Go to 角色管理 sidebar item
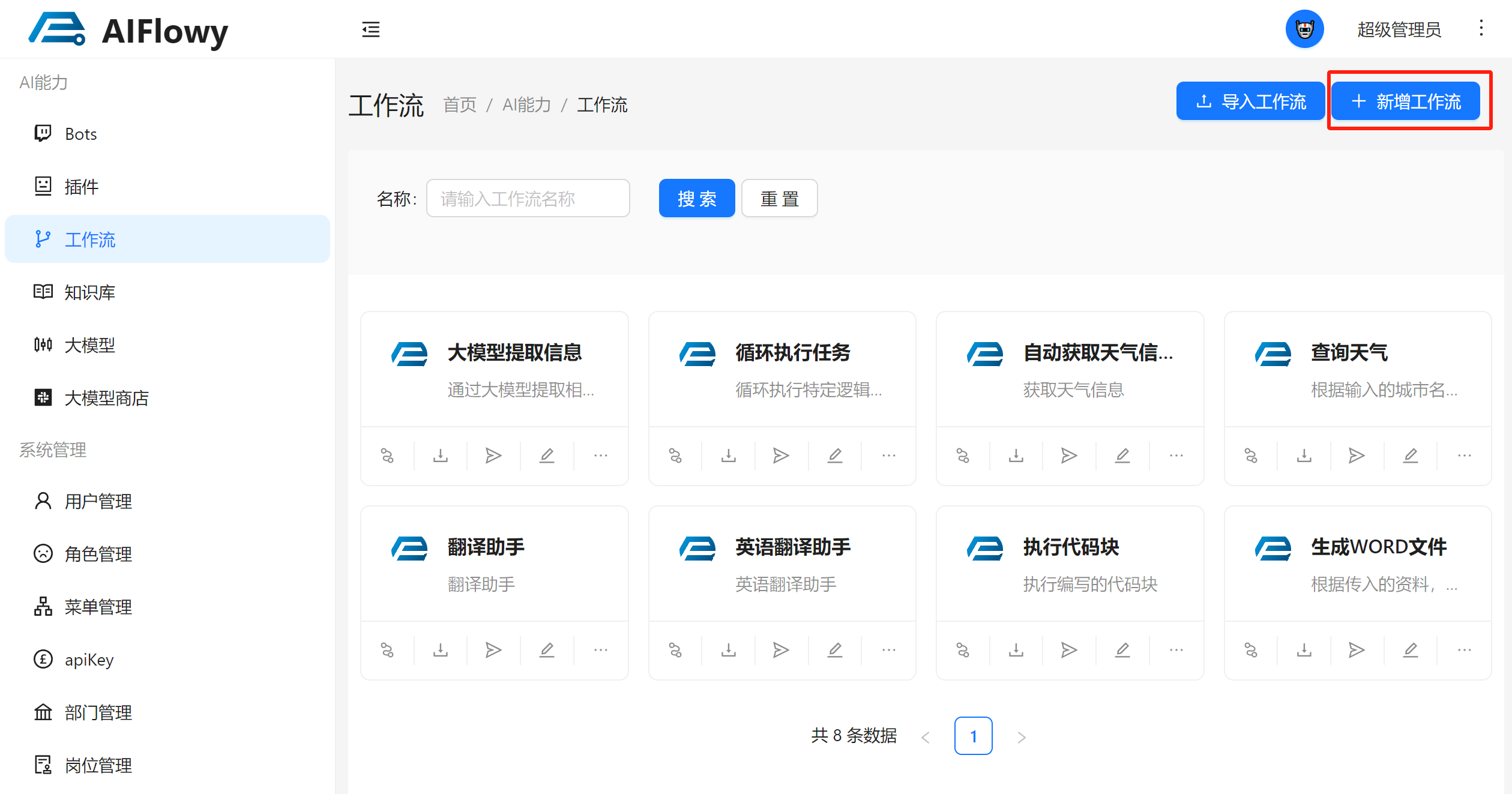The height and width of the screenshot is (794, 1512). pos(98,553)
